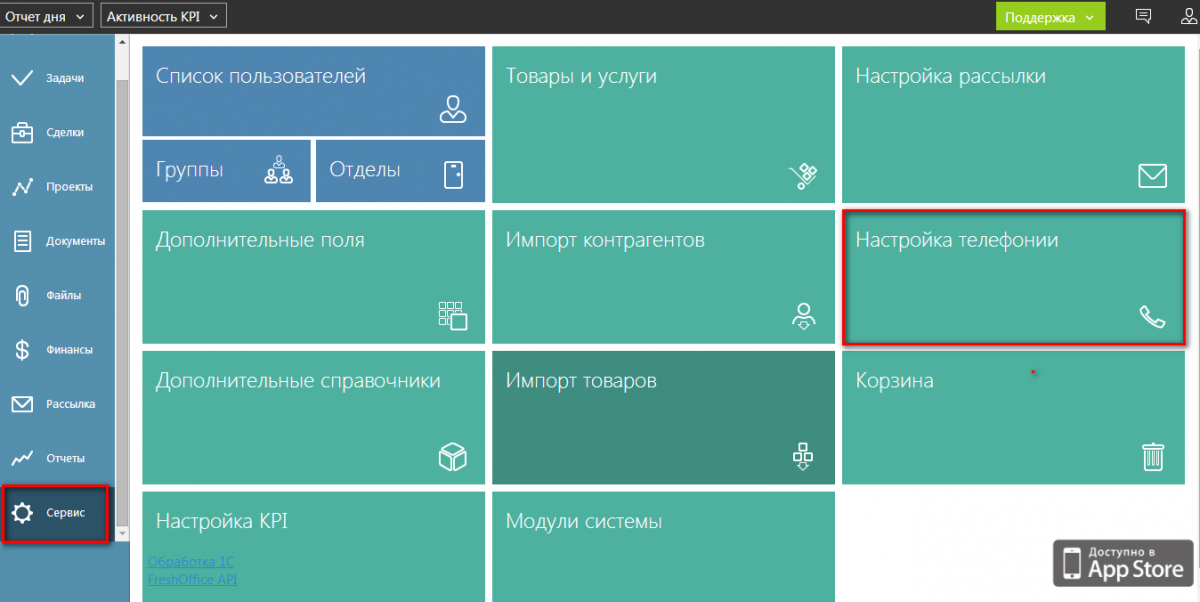Go to Отчеты in the sidebar
Image resolution: width=1200 pixels, height=602 pixels.
pos(65,459)
